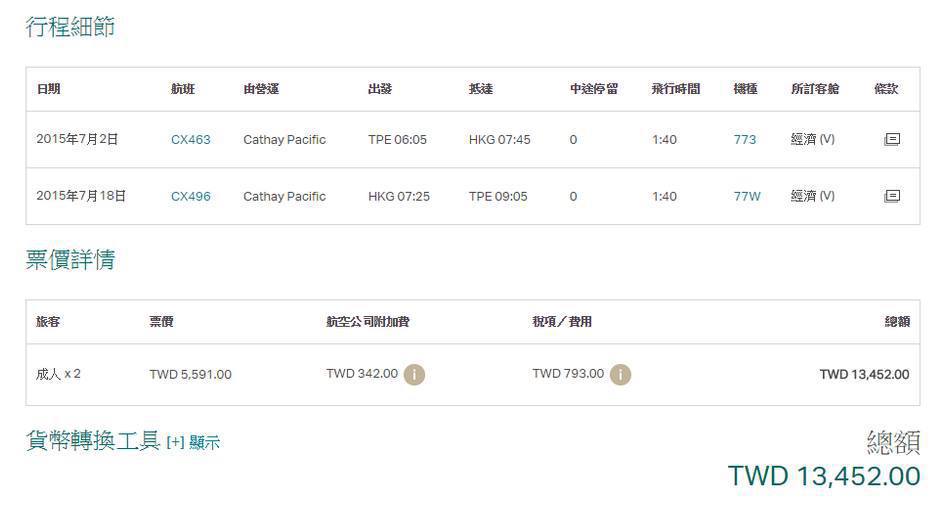Click fare amount TWD 5,591.00
Viewport: 939px width, 506px height.
coord(190,374)
